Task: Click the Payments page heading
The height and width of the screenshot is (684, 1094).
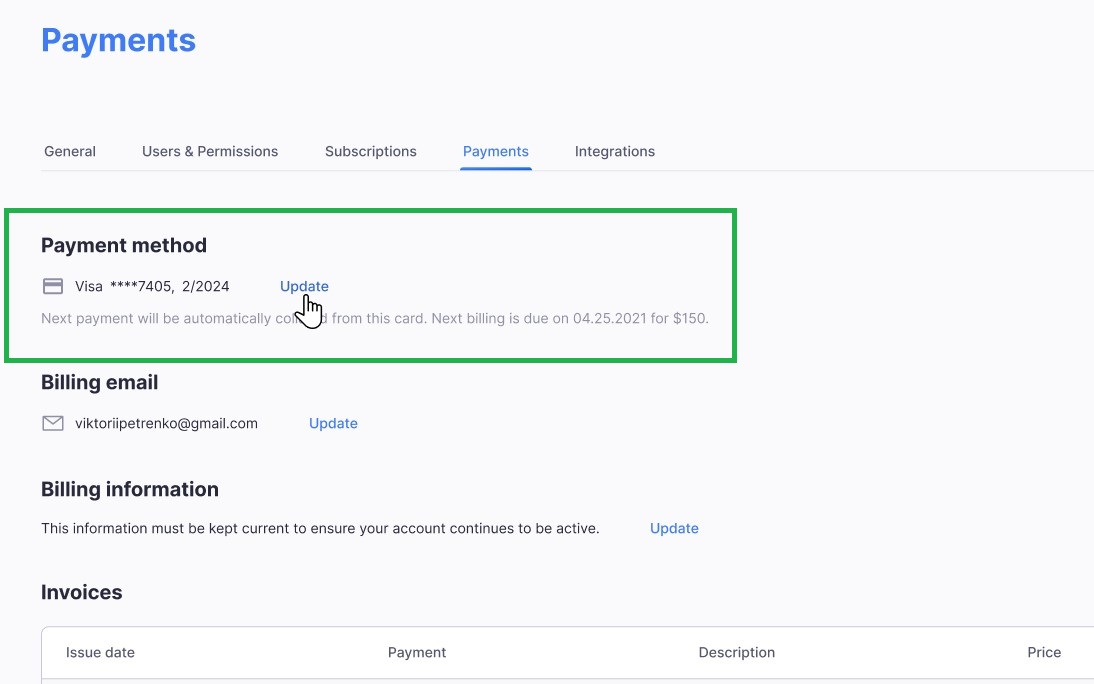Action: click(118, 40)
